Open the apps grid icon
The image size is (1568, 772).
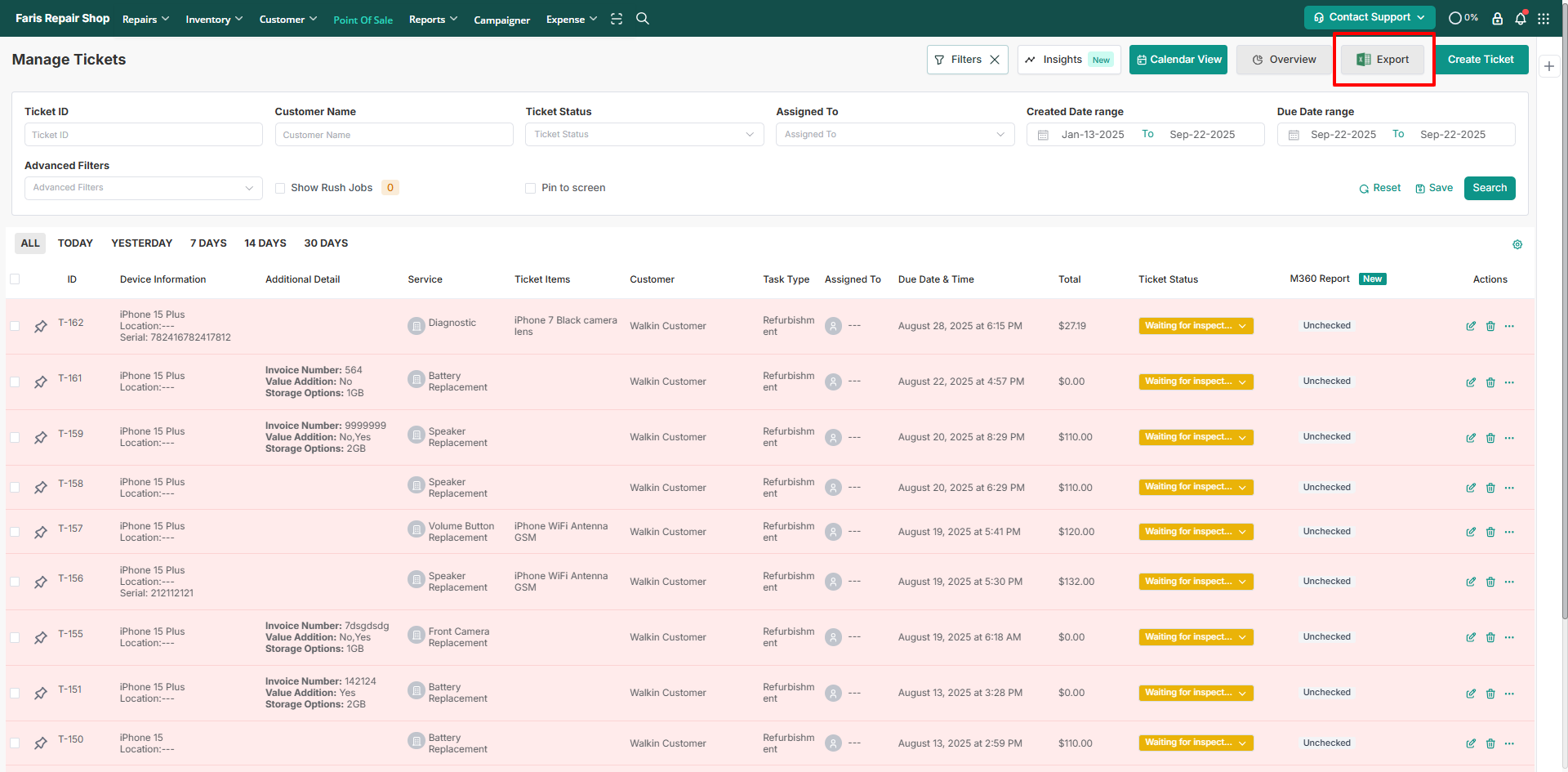1543,19
